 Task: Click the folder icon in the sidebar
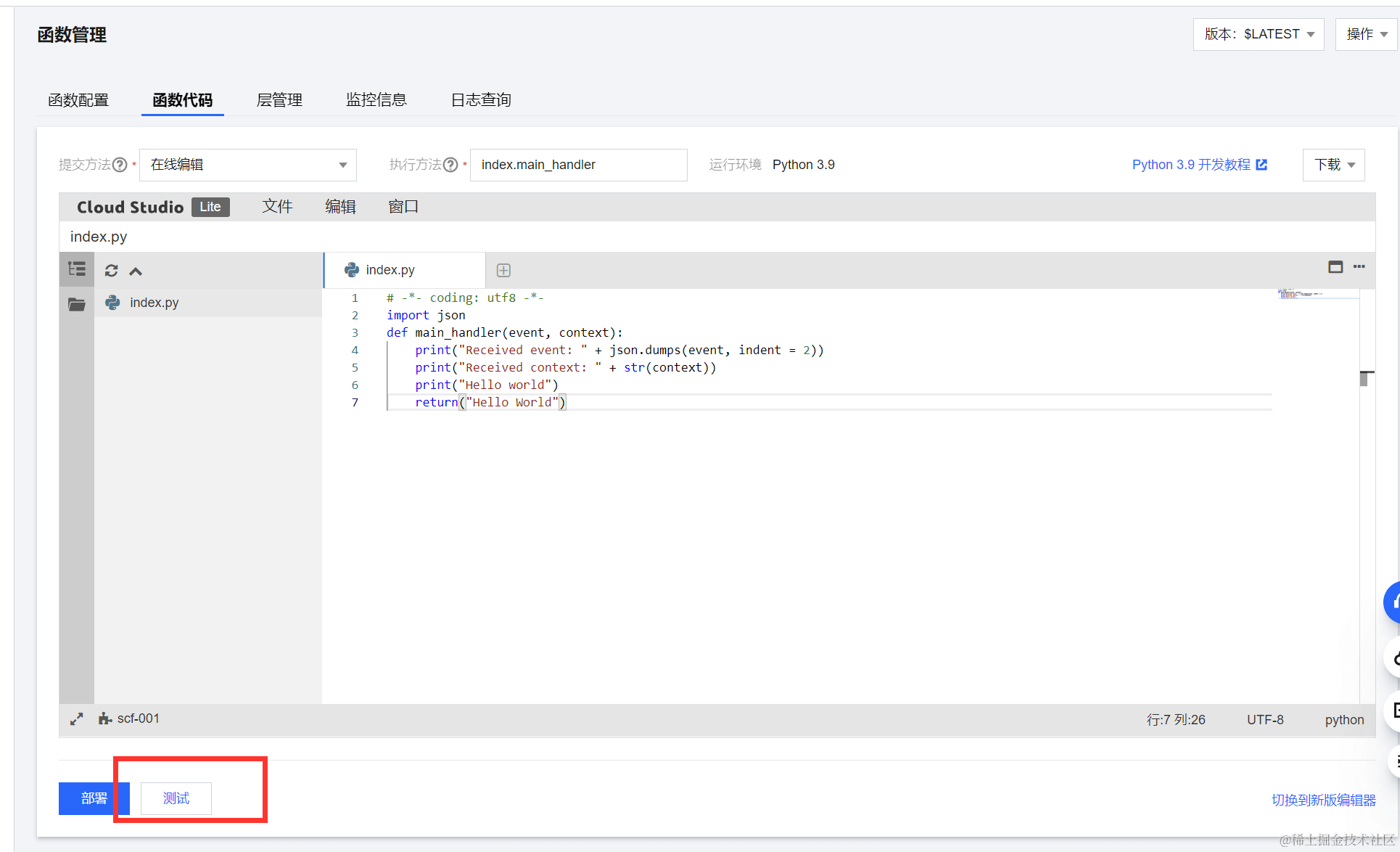tap(77, 304)
